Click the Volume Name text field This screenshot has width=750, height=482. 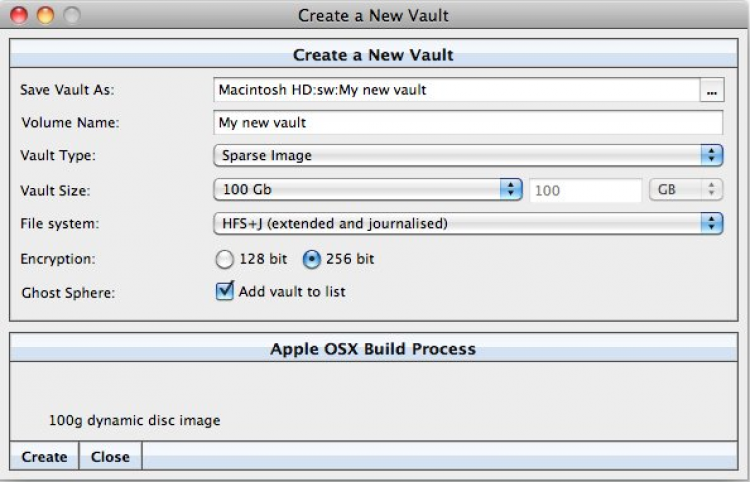(468, 123)
